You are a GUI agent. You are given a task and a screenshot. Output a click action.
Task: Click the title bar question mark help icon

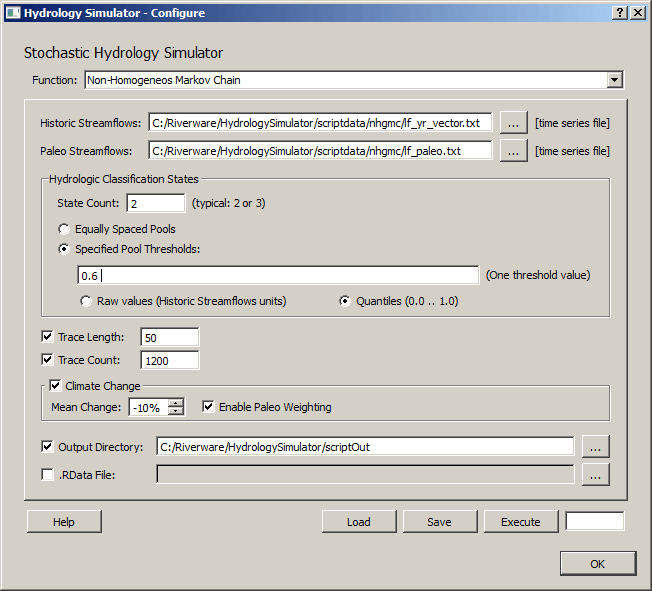620,13
